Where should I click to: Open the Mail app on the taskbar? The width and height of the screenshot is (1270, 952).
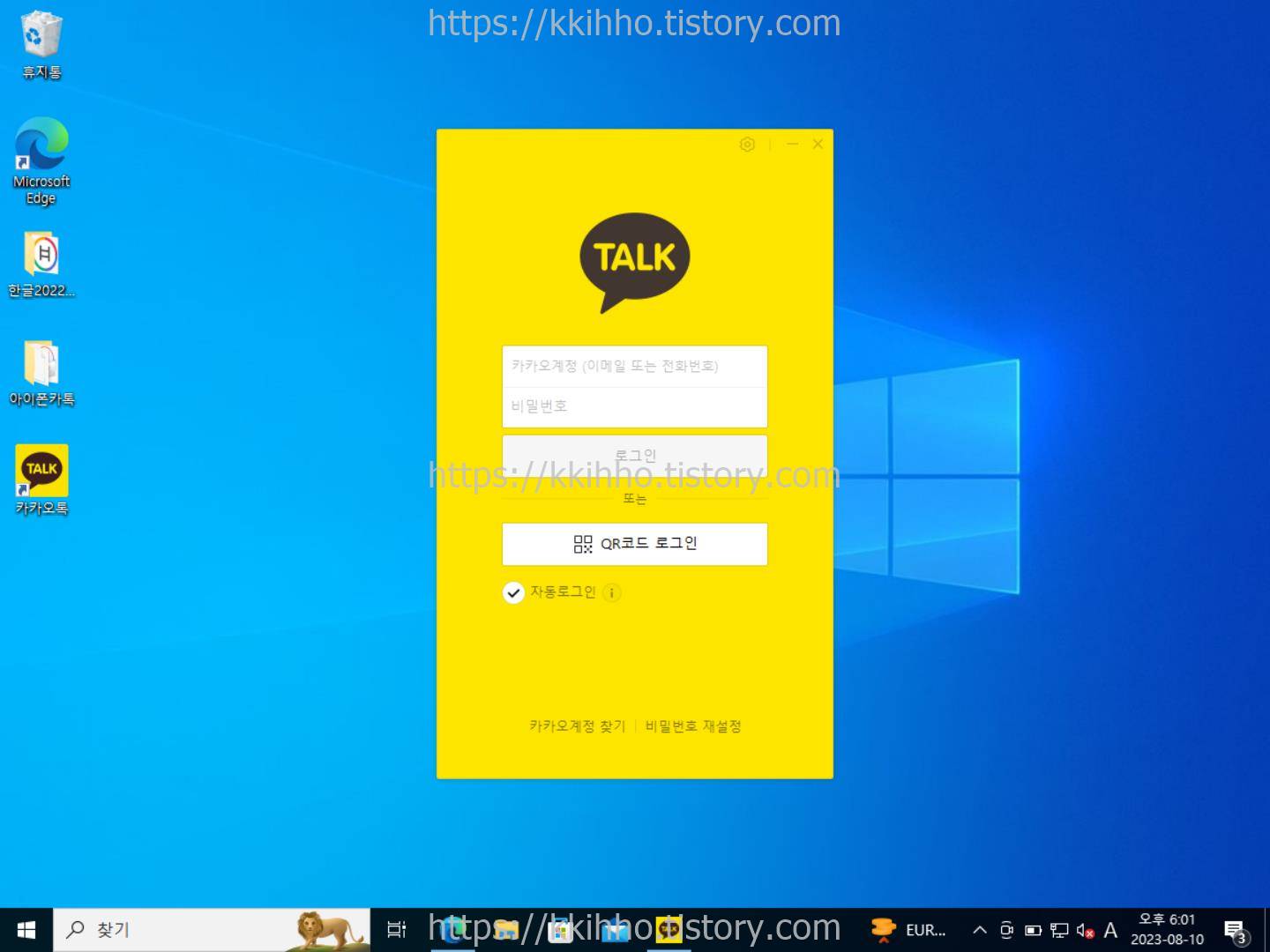pyautogui.click(x=616, y=930)
